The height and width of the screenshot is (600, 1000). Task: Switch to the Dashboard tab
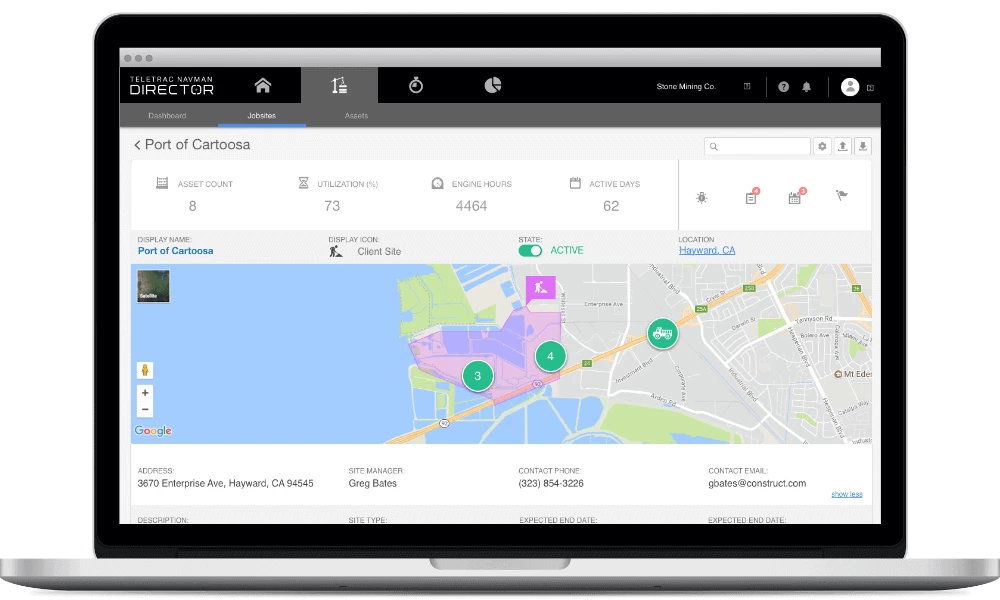(167, 116)
